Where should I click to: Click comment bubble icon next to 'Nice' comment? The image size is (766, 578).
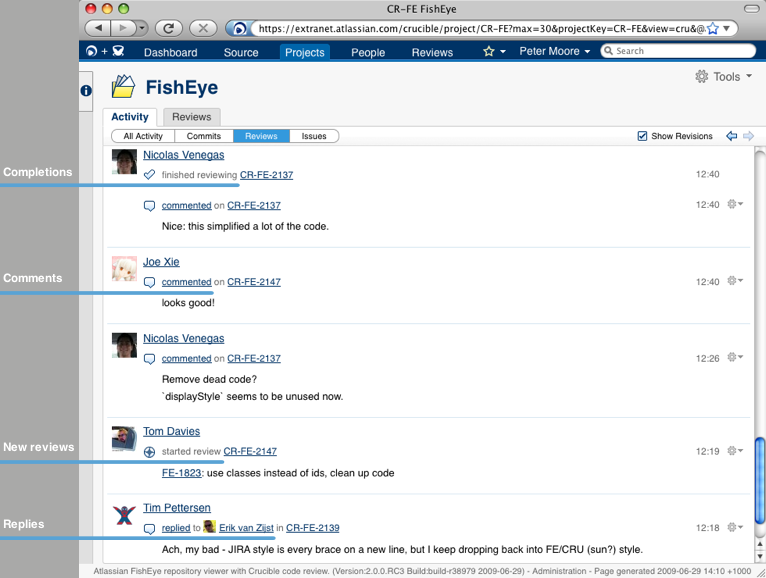(149, 206)
